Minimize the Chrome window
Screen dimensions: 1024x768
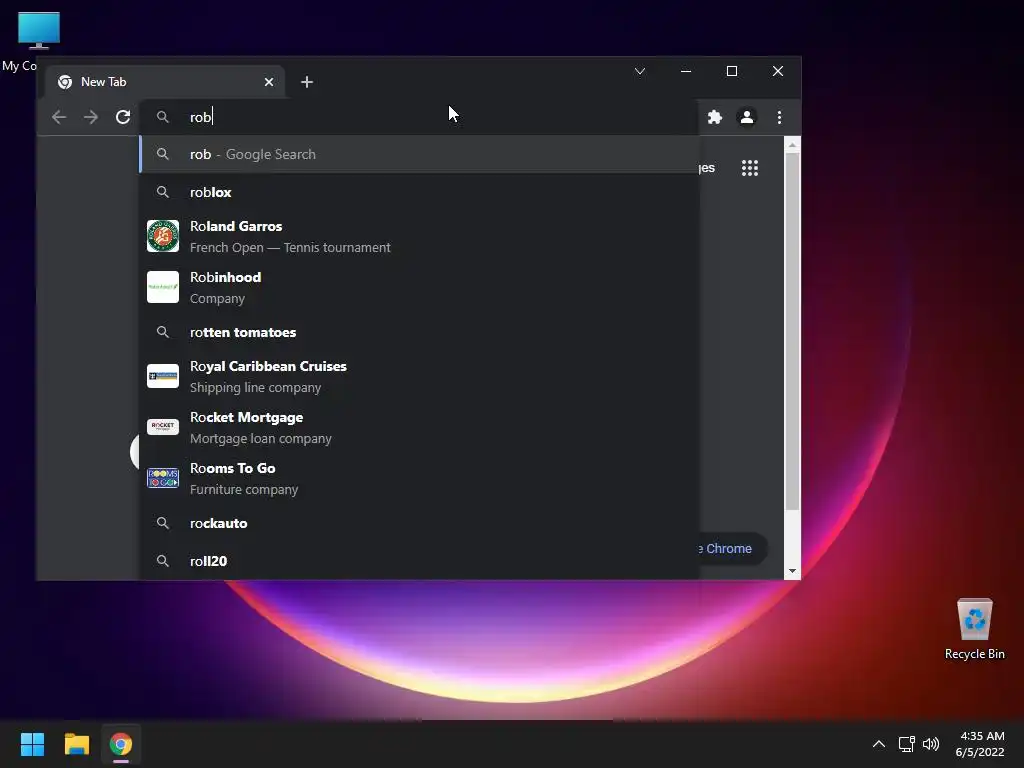686,71
